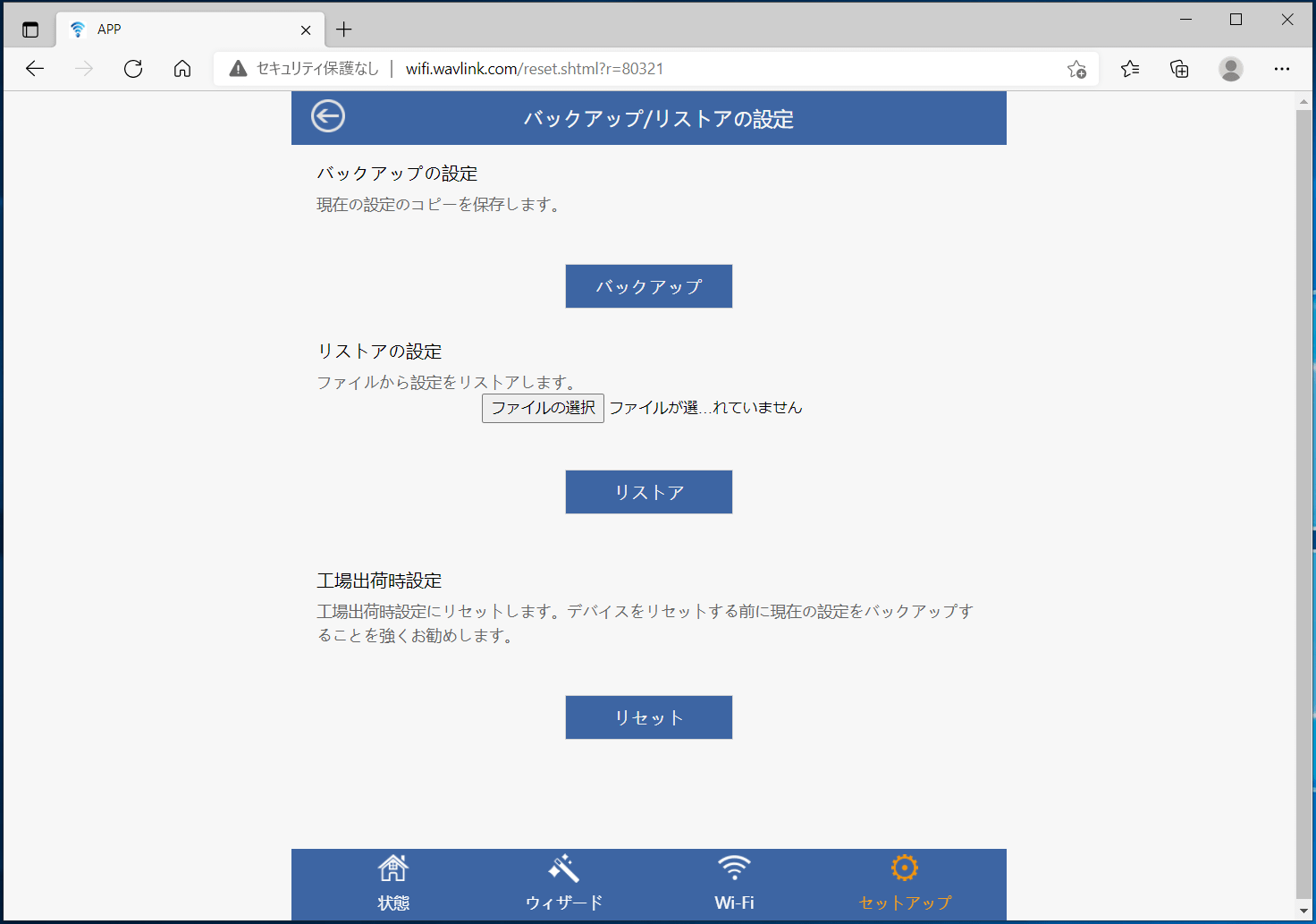Open the favorites list icon
The height and width of the screenshot is (924, 1316).
coord(1130,69)
